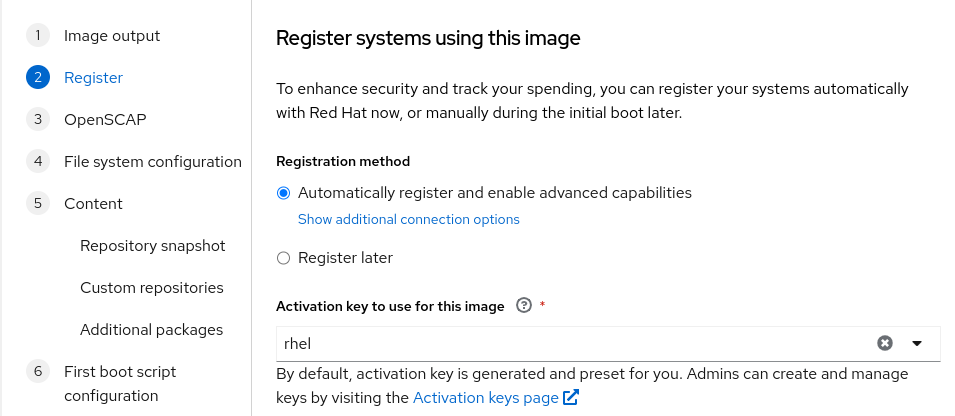Open the OpenSCAP wizard step
The width and height of the screenshot is (955, 416).
(105, 119)
